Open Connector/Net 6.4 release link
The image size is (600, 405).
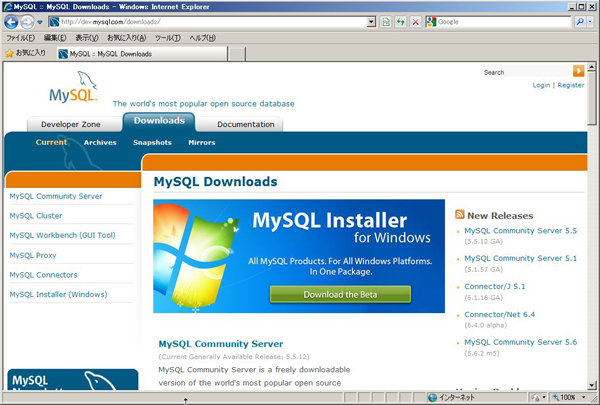499,314
